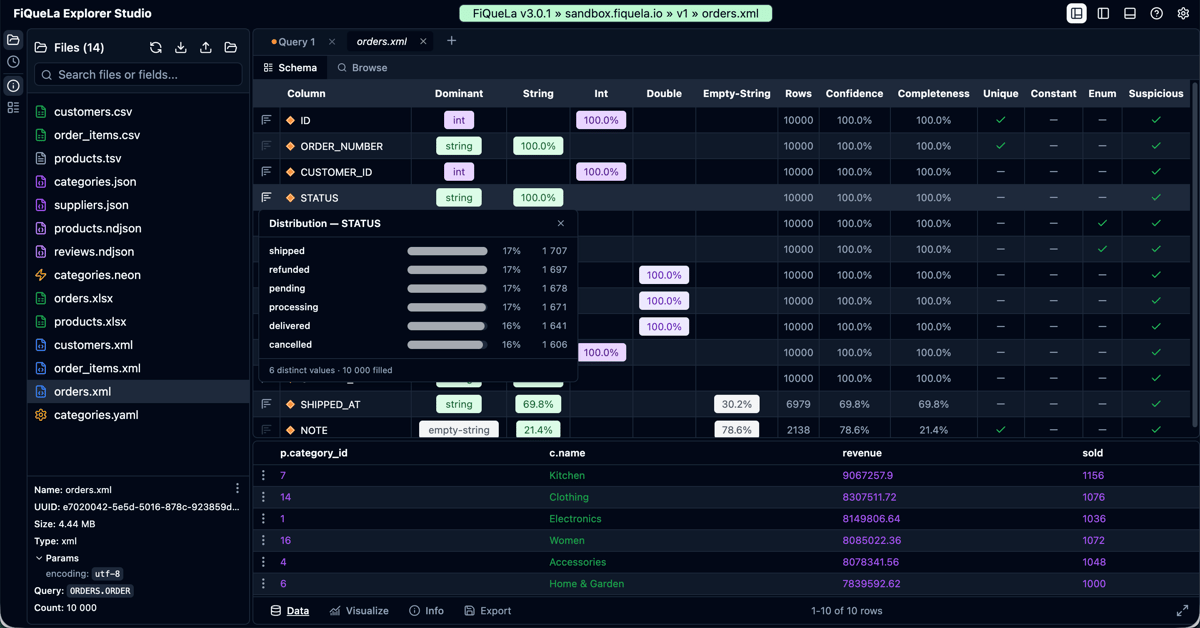Switch to the Schema tab
This screenshot has height=628, width=1200.
pos(290,68)
